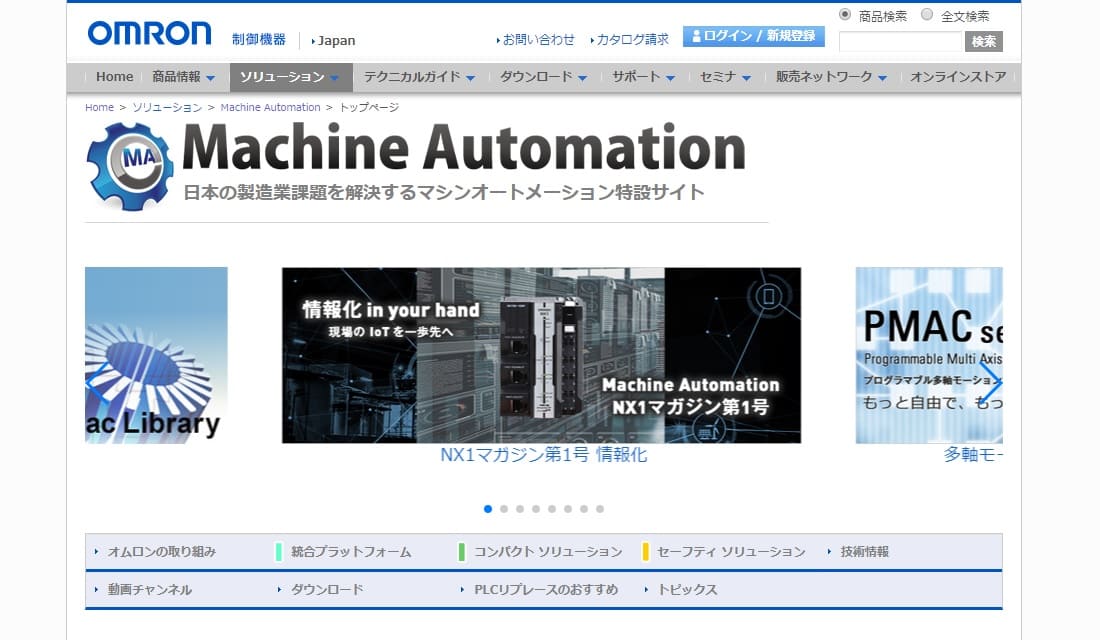
Task: Expand the 商品情報 menu
Action: (x=184, y=77)
